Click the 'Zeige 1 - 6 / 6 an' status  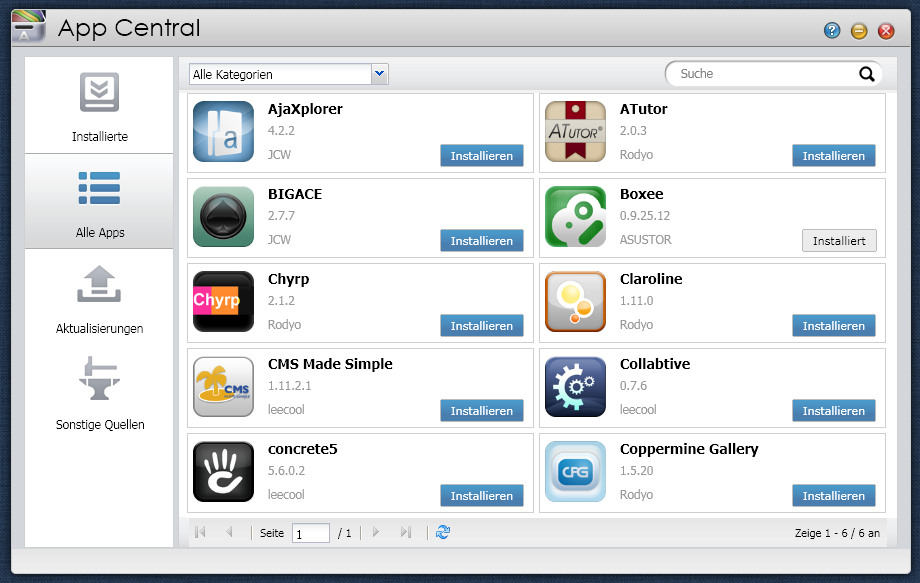pyautogui.click(x=837, y=533)
